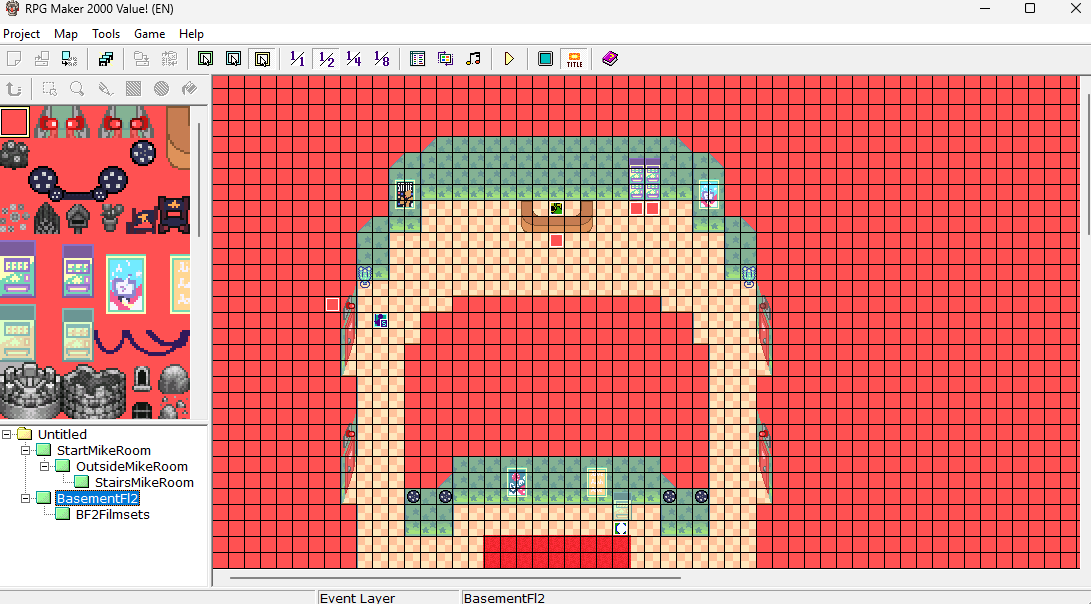The image size is (1091, 604).
Task: Toggle the Show Title icon
Action: [x=574, y=59]
